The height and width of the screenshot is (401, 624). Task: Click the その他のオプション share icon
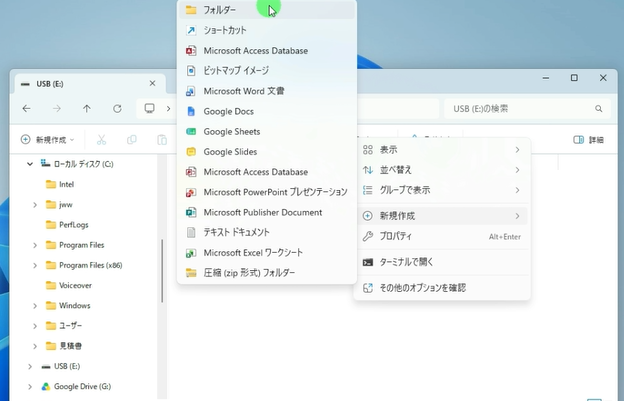tap(368, 288)
